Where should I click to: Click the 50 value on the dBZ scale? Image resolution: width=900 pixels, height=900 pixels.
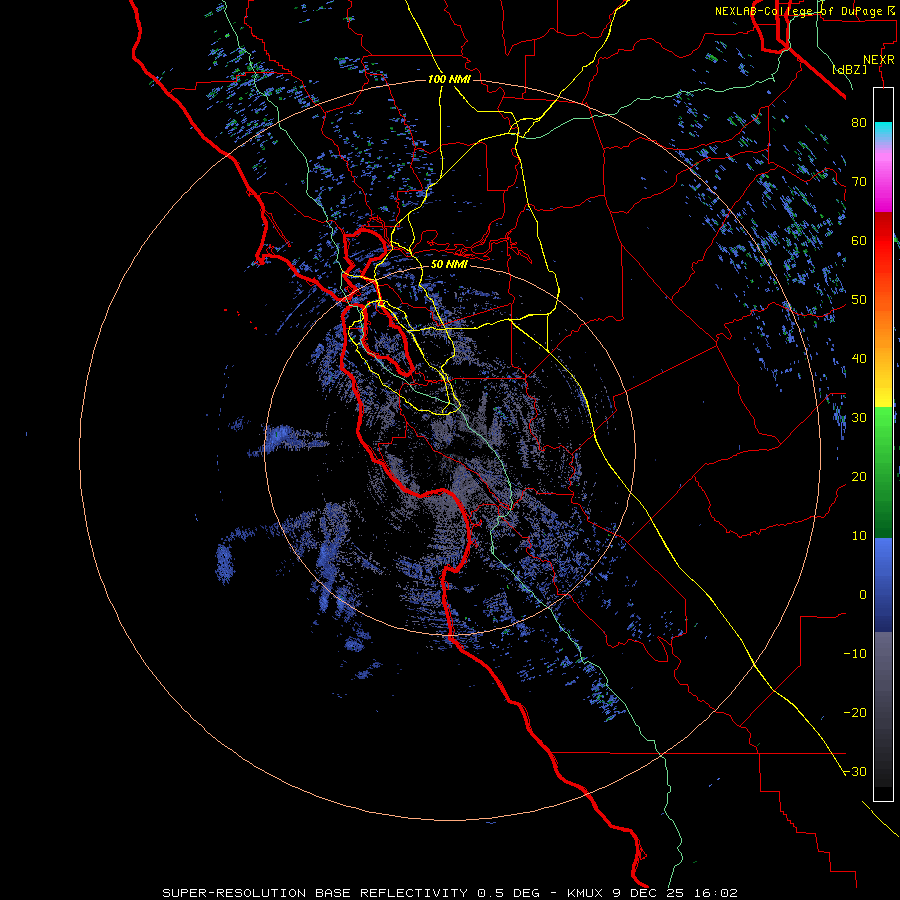pos(859,300)
